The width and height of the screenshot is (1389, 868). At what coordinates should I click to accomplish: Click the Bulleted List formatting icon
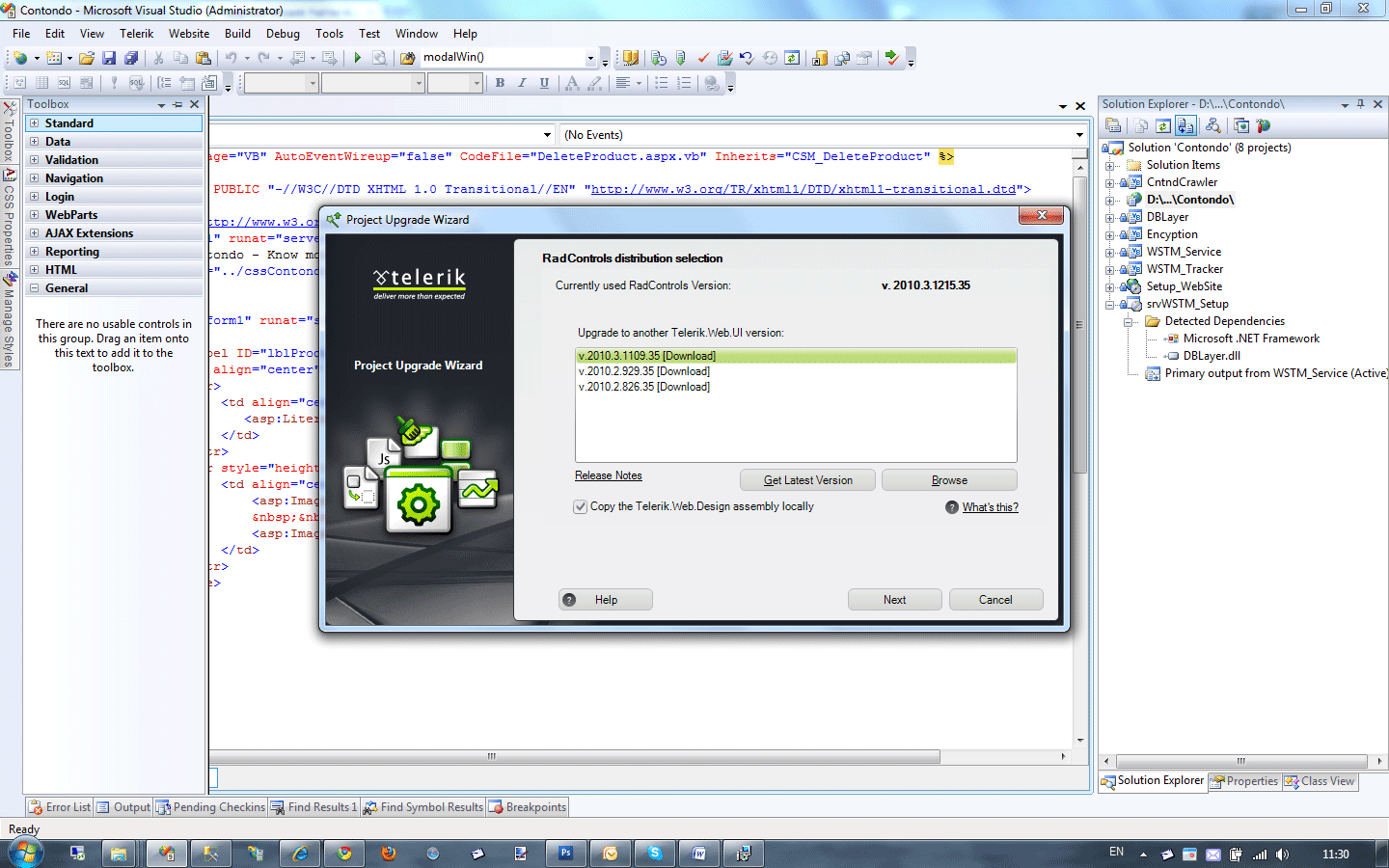[x=662, y=83]
